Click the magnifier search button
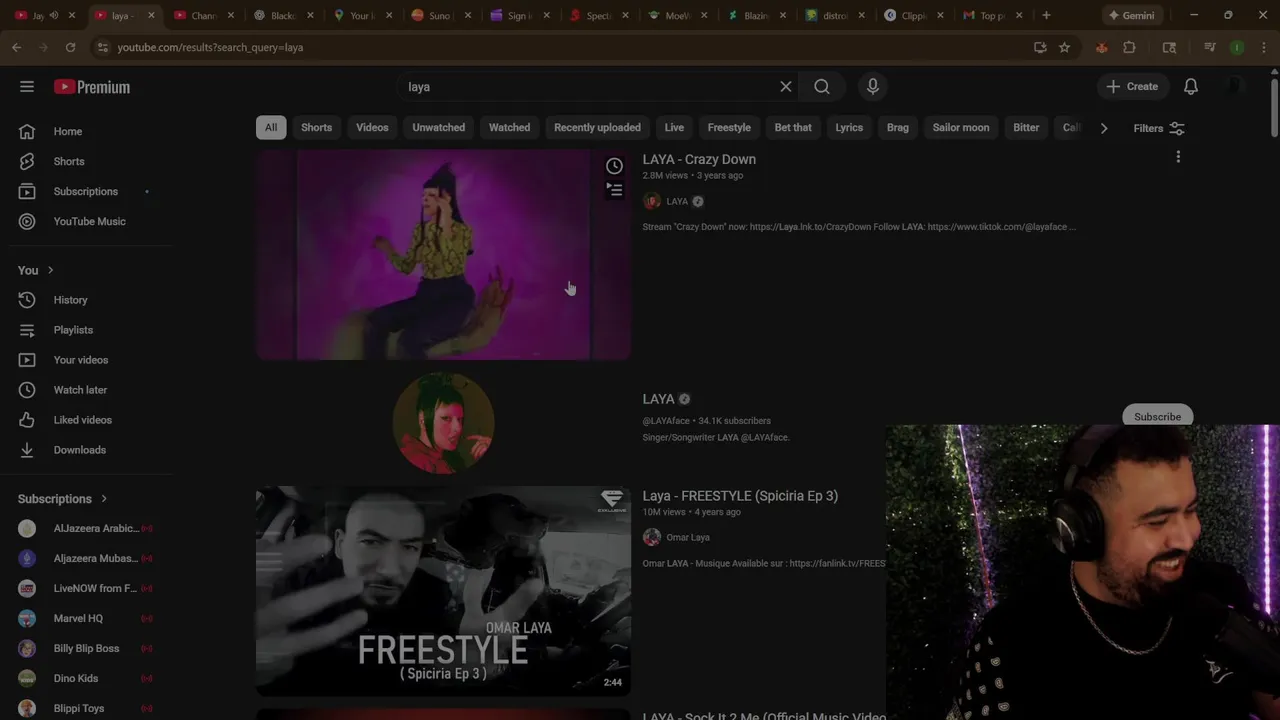The width and height of the screenshot is (1280, 720). tap(822, 87)
